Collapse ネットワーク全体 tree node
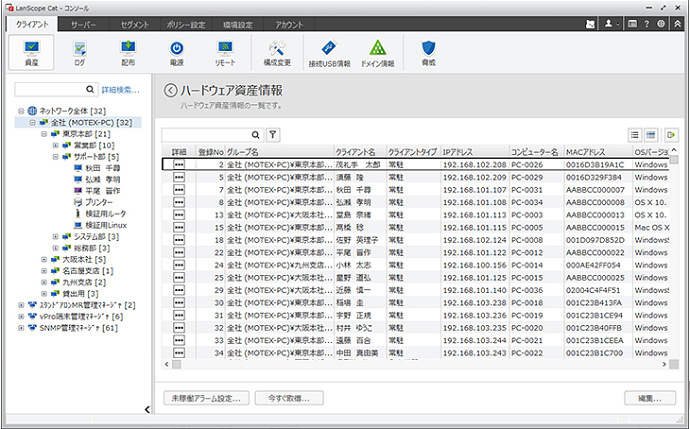This screenshot has width=690, height=429. [21, 111]
